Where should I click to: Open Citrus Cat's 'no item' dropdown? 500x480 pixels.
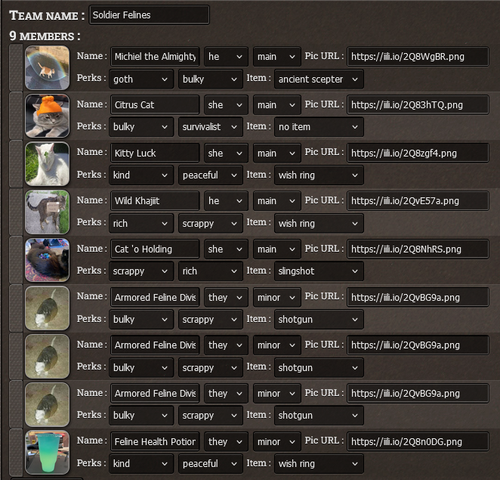319,127
